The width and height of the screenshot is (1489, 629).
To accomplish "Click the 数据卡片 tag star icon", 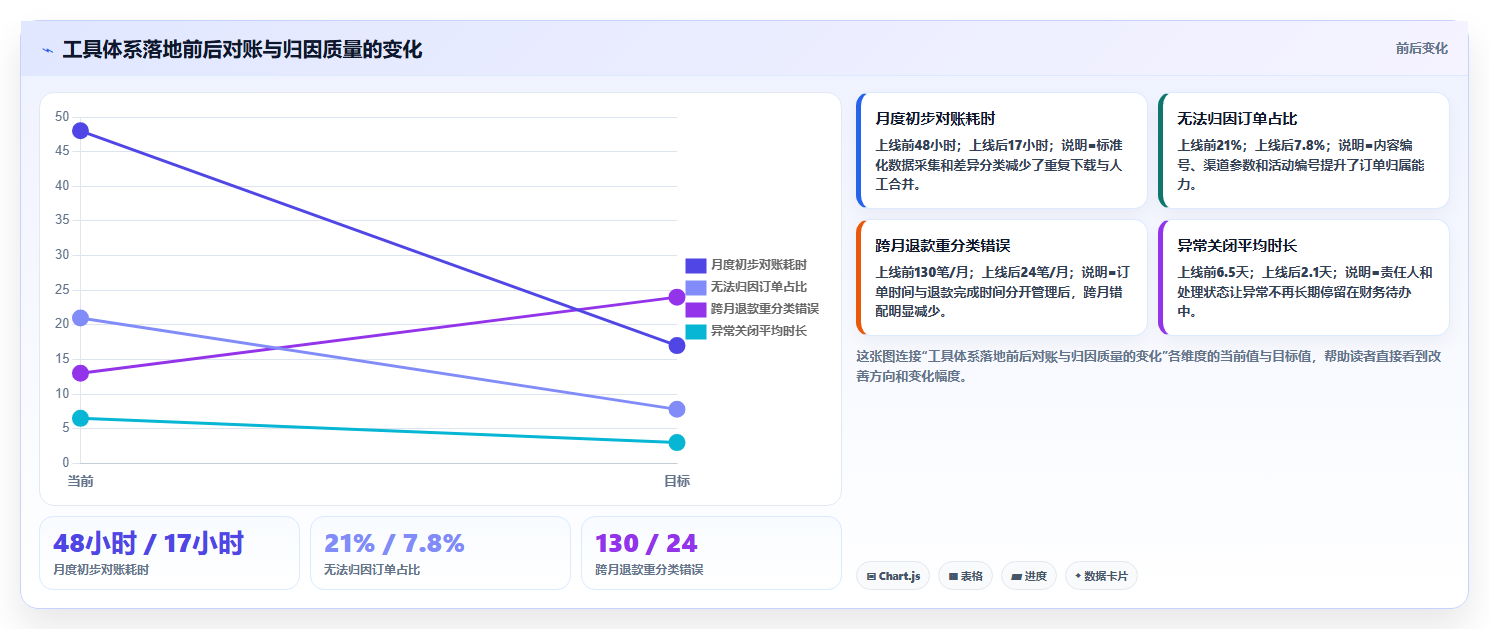I will click(x=1078, y=576).
